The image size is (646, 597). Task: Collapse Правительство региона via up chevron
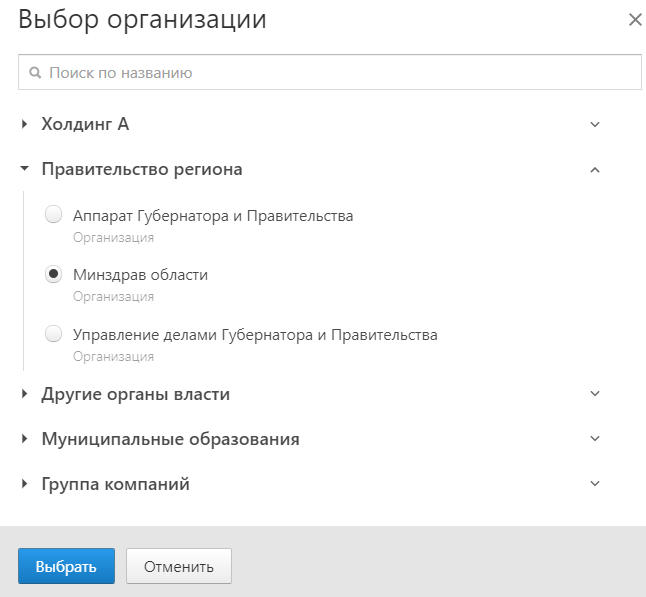[x=595, y=170]
